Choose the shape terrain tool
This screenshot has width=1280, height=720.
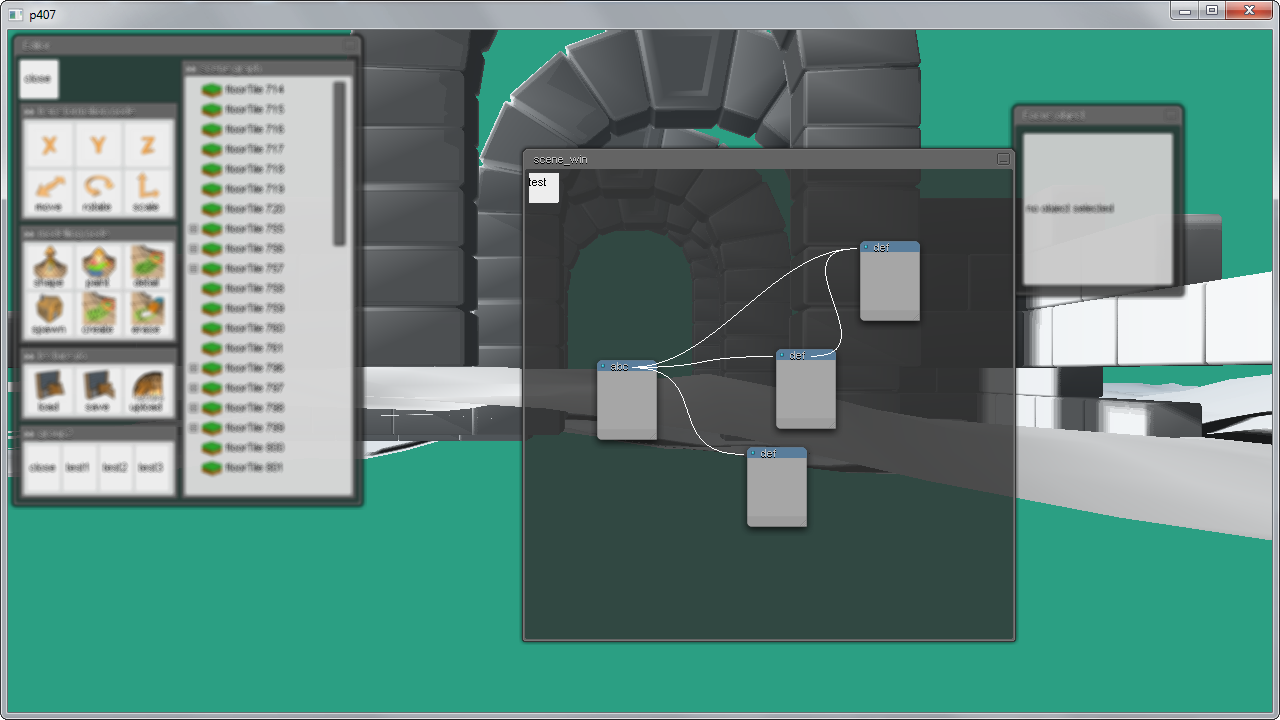tap(48, 266)
